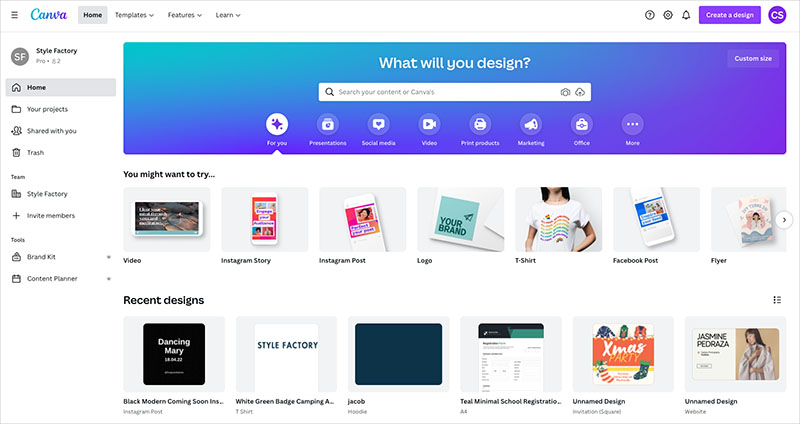Open the Dancing Mary recent design
800x424 pixels.
point(174,354)
